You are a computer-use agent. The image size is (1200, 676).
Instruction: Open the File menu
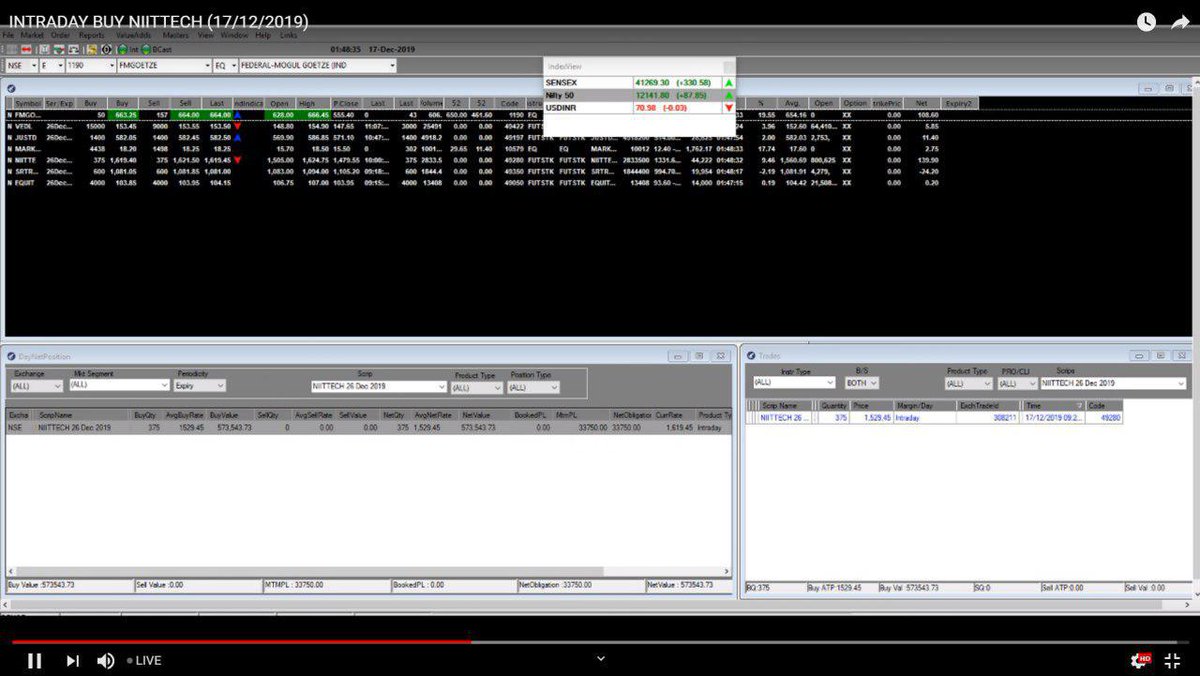(8, 35)
